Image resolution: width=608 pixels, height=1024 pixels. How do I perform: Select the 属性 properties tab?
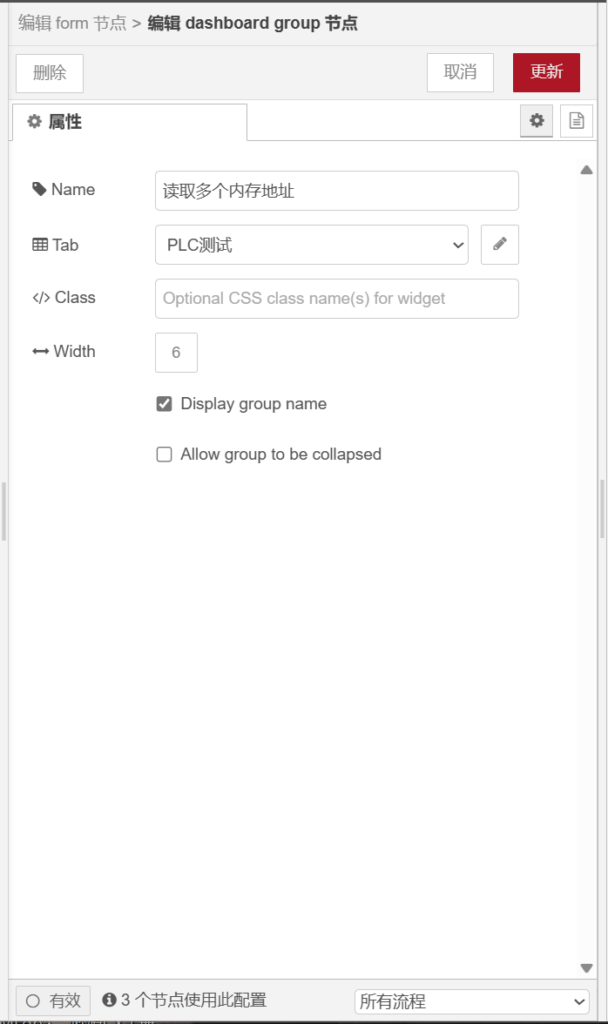point(128,122)
